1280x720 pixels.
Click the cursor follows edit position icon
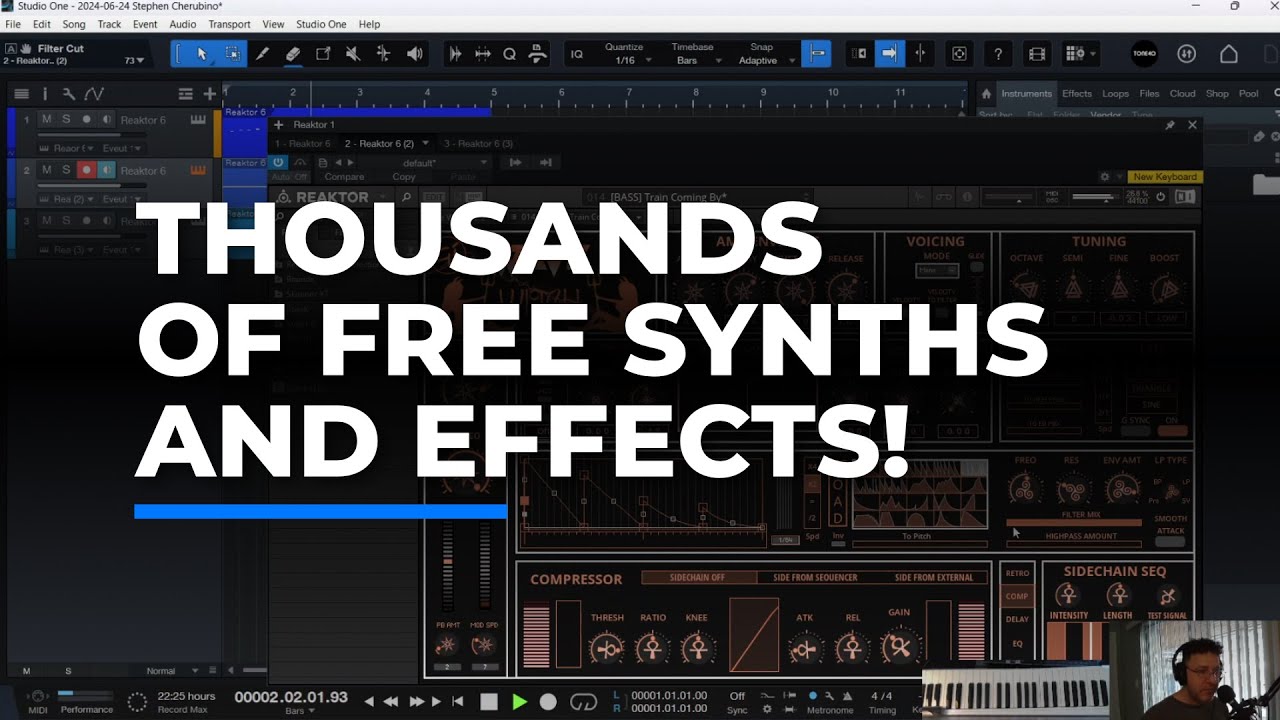point(920,54)
